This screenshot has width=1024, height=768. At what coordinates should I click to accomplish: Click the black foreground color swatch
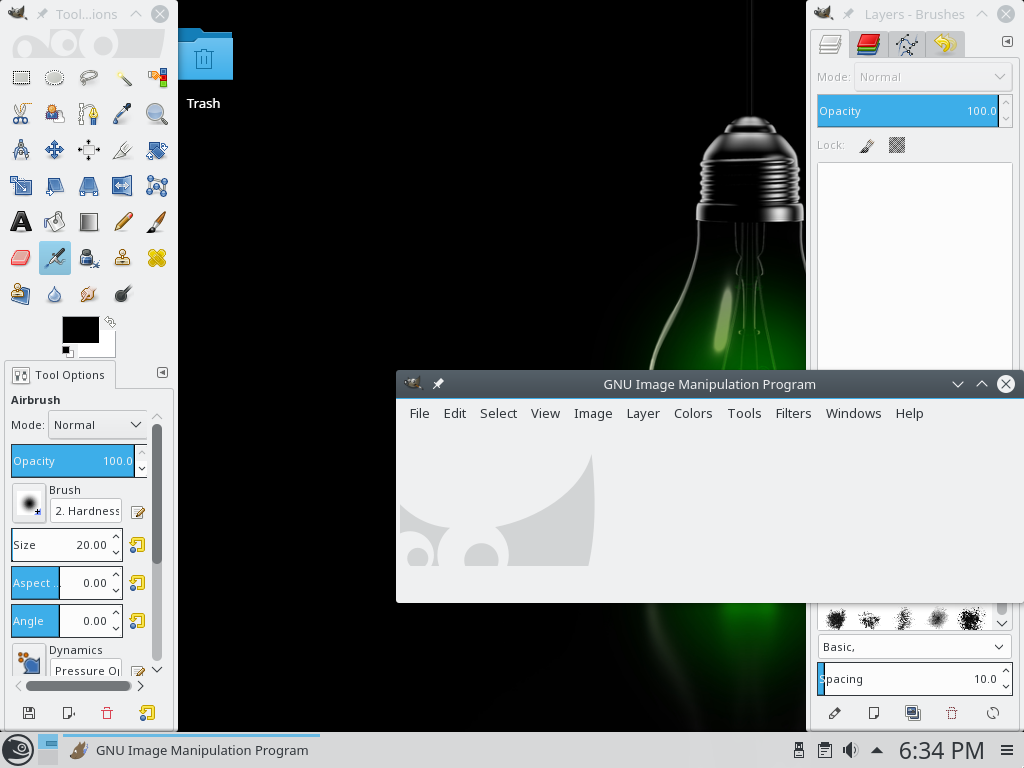point(80,330)
